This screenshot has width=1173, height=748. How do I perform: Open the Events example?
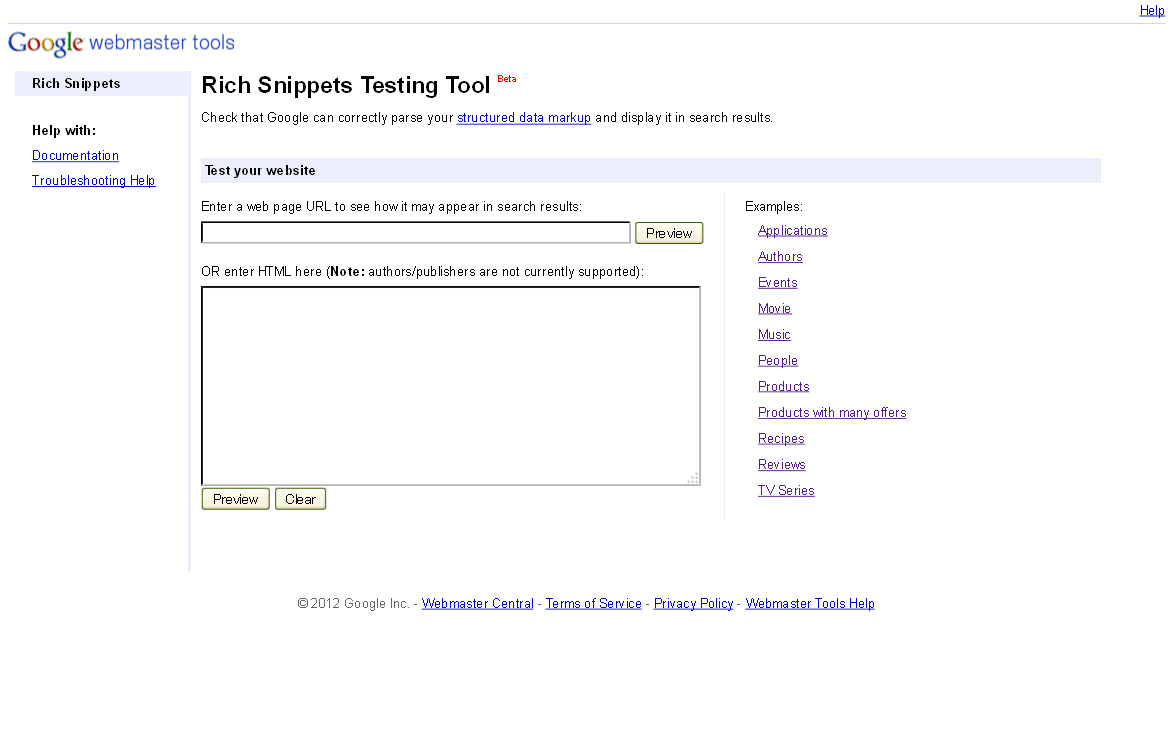point(777,283)
